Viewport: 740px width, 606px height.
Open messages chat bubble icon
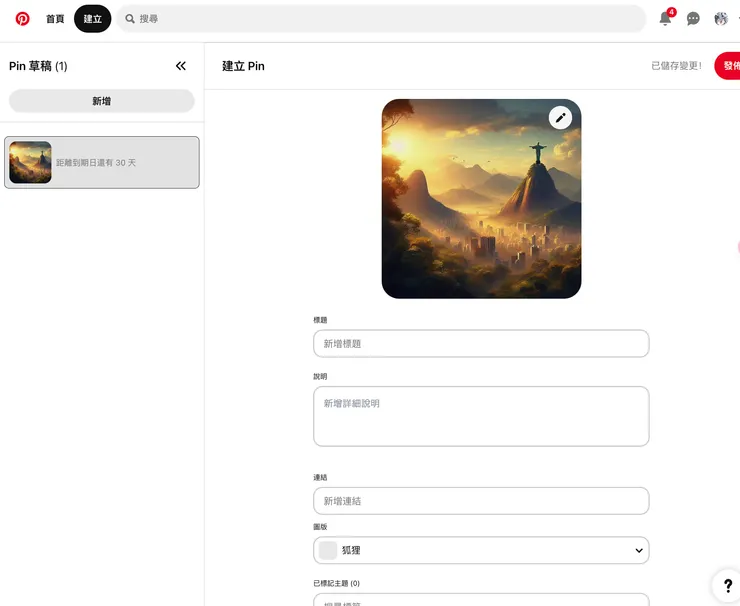click(x=693, y=19)
